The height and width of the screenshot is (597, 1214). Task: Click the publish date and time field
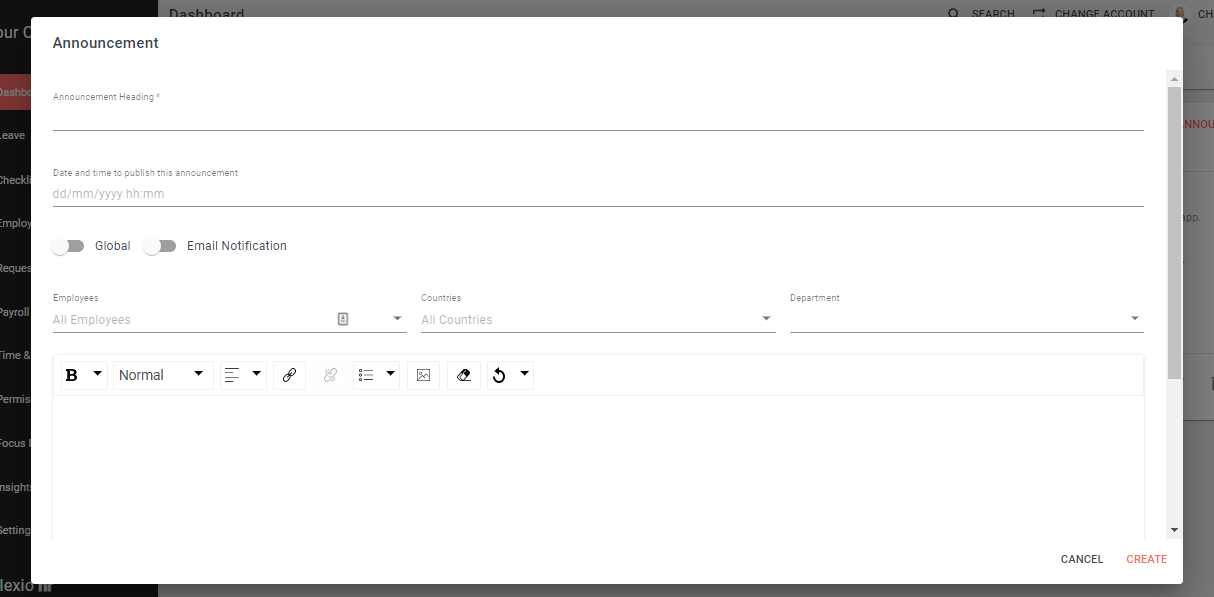pos(598,194)
